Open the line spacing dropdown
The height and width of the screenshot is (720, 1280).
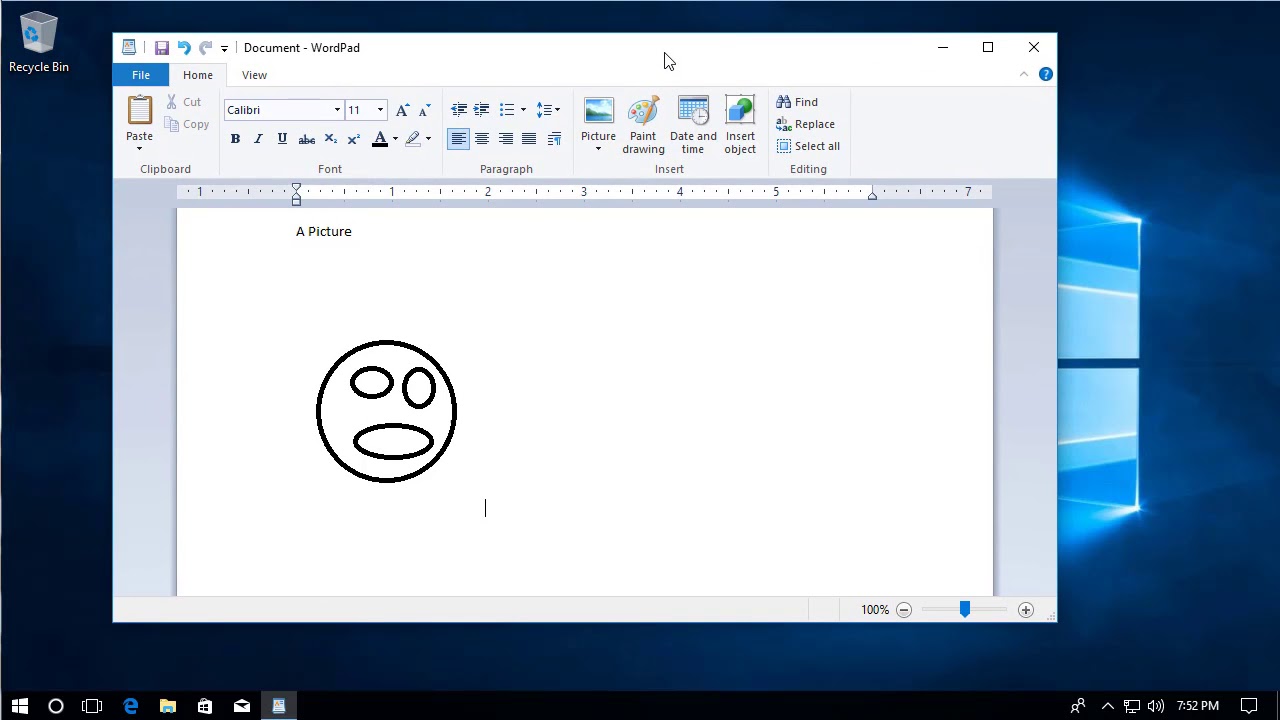coord(548,110)
